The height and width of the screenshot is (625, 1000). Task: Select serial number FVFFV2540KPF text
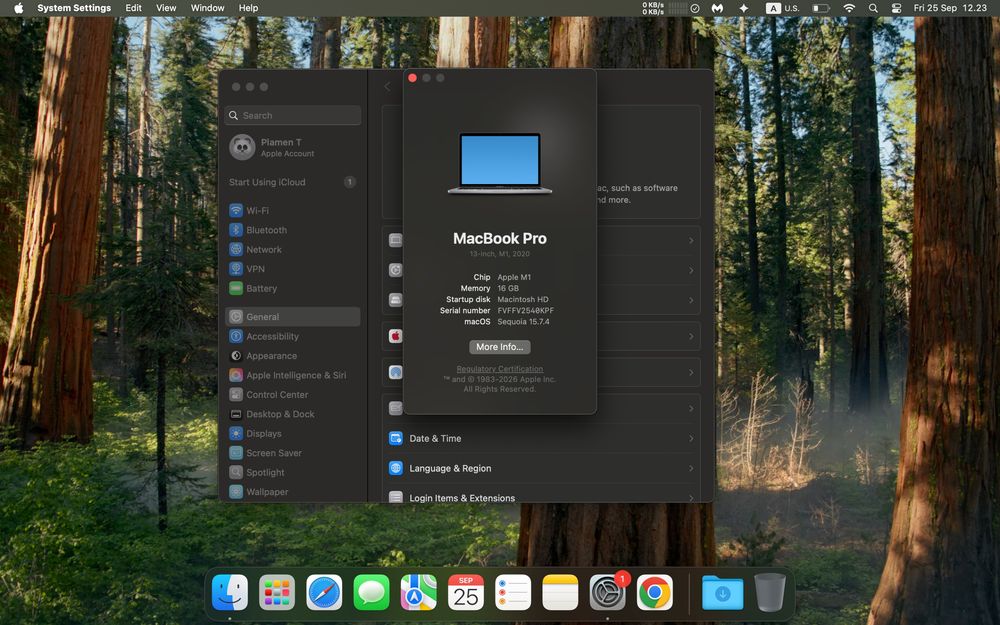pos(526,311)
